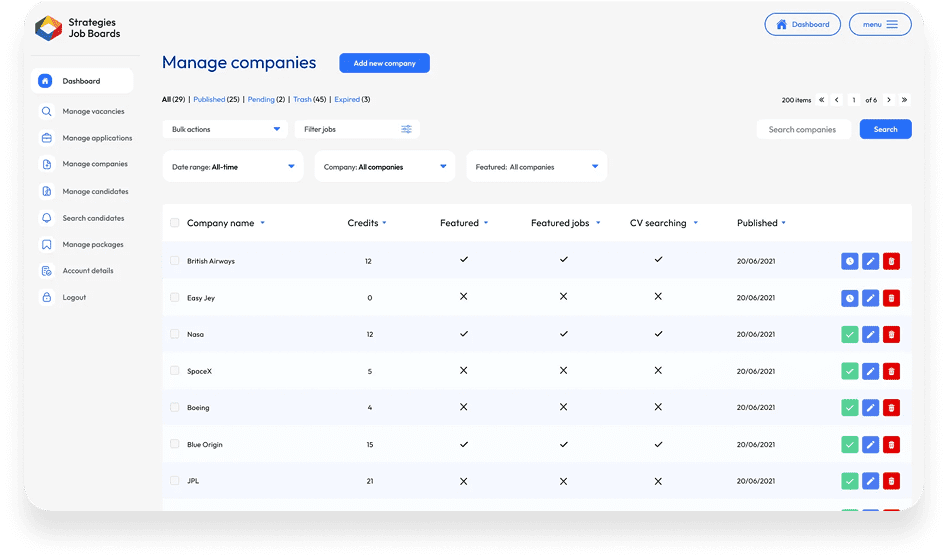The height and width of the screenshot is (559, 948).
Task: Click the green approve checkmark icon for SpaceX
Action: (x=850, y=371)
